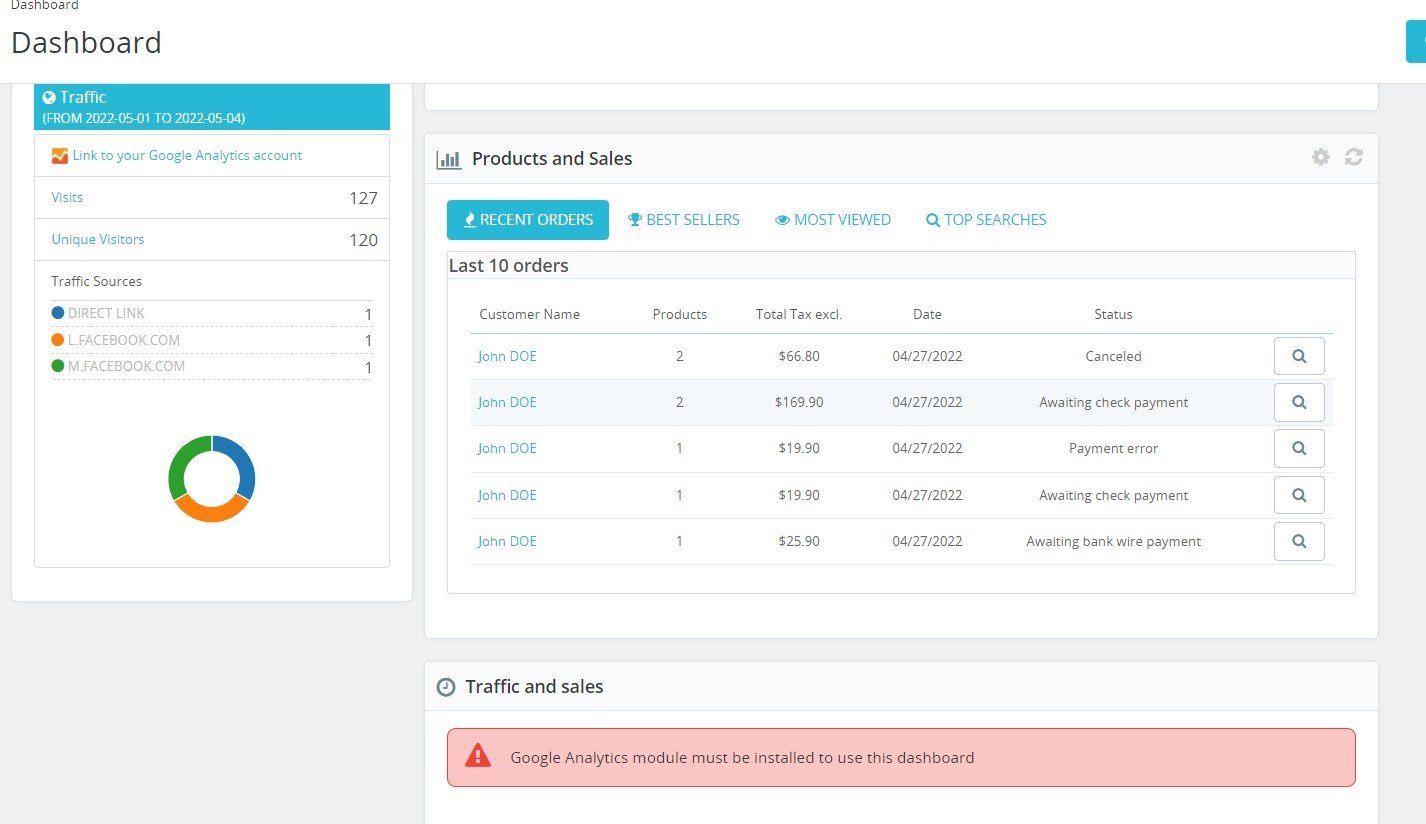
Task: Click the Google Analytics chart icon
Action: click(60, 156)
